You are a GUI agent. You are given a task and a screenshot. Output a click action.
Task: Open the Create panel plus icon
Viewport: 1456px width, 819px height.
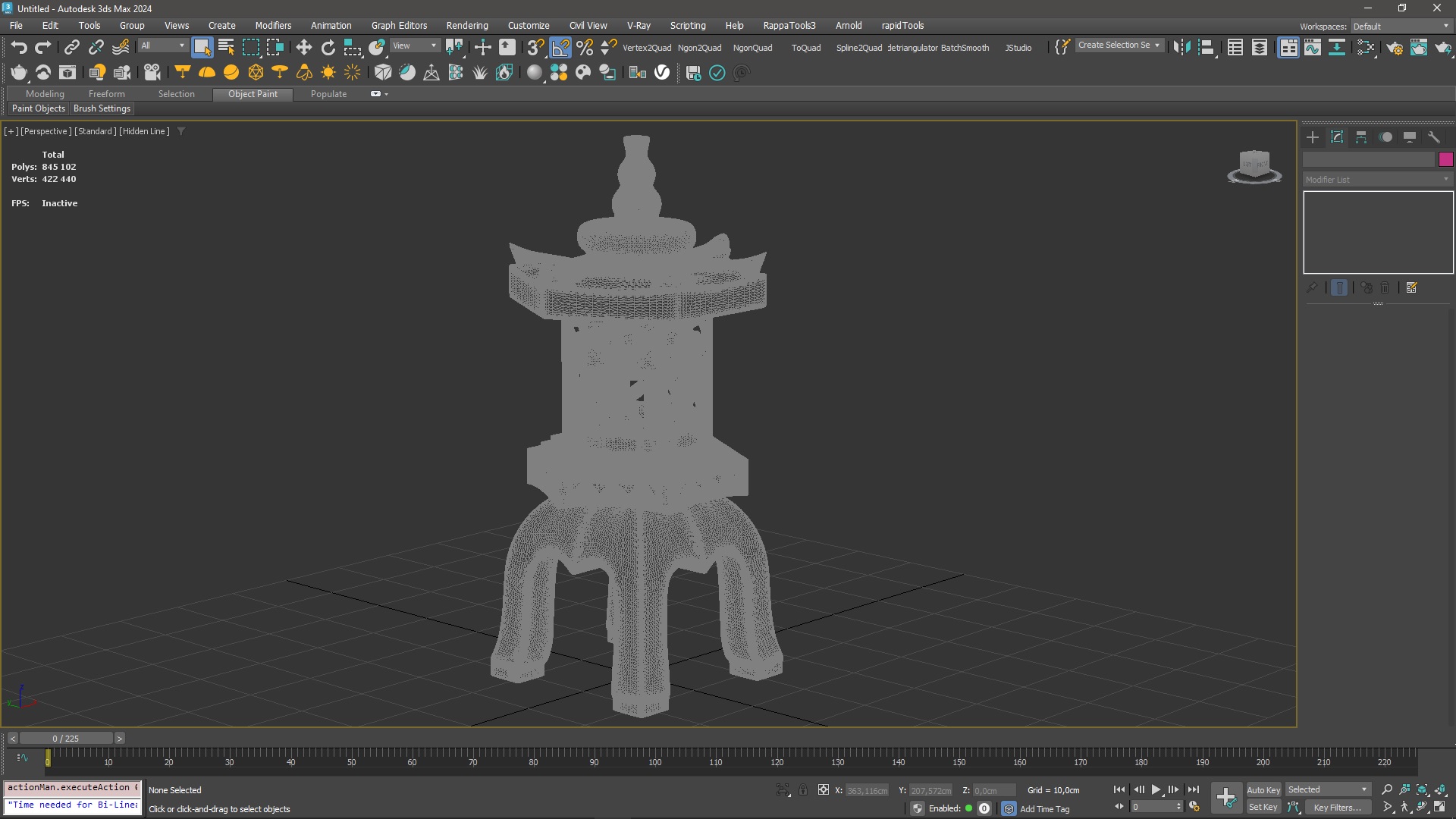1313,137
